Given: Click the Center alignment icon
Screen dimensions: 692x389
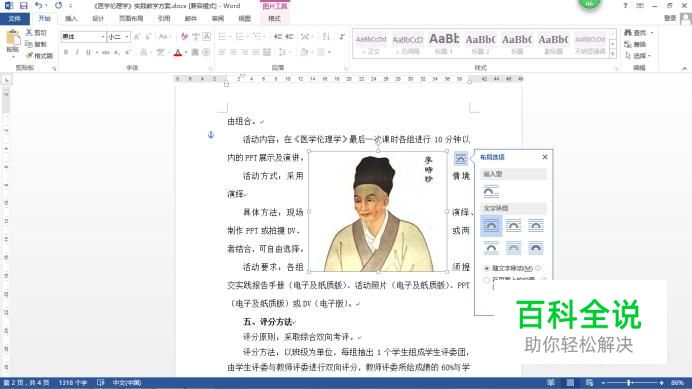Looking at the screenshot, I should point(233,53).
